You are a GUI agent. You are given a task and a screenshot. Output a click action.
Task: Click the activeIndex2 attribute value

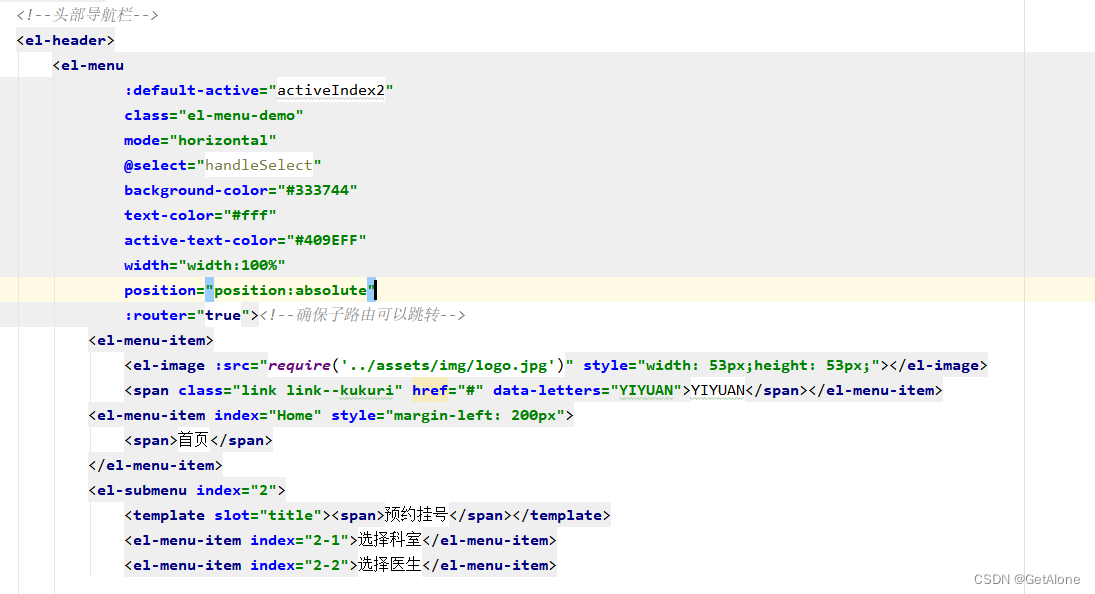click(331, 91)
